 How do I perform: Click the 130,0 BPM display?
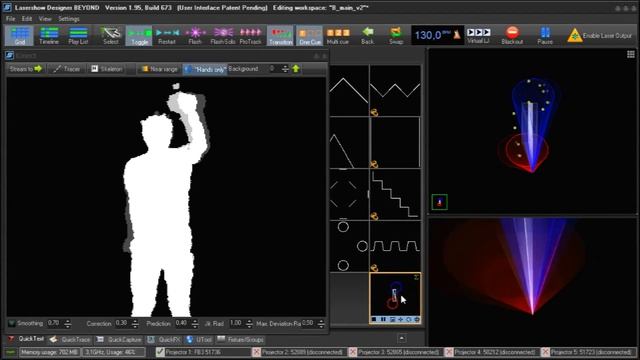pyautogui.click(x=433, y=35)
